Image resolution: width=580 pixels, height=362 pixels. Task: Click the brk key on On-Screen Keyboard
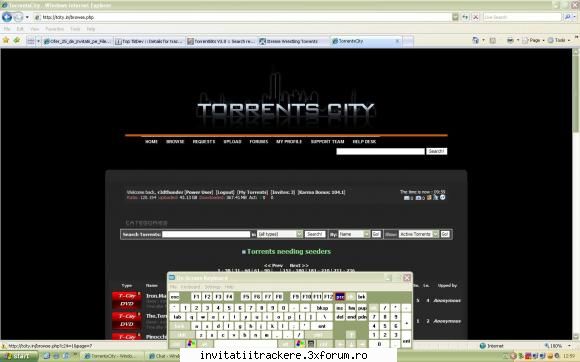[x=362, y=297]
